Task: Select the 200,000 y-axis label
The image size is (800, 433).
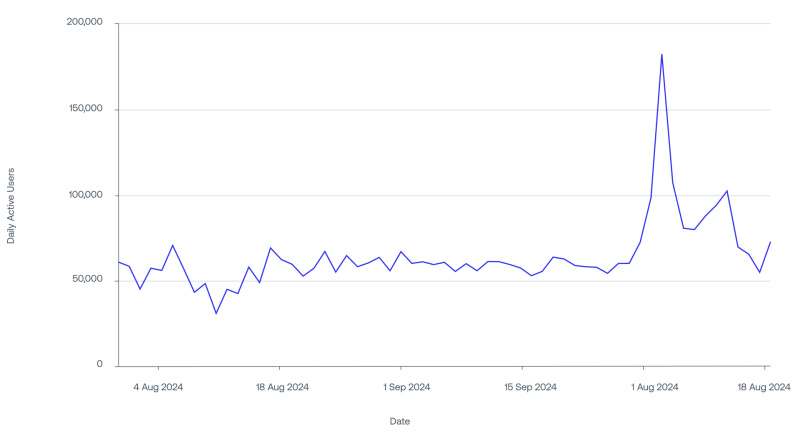Action: 85,22
